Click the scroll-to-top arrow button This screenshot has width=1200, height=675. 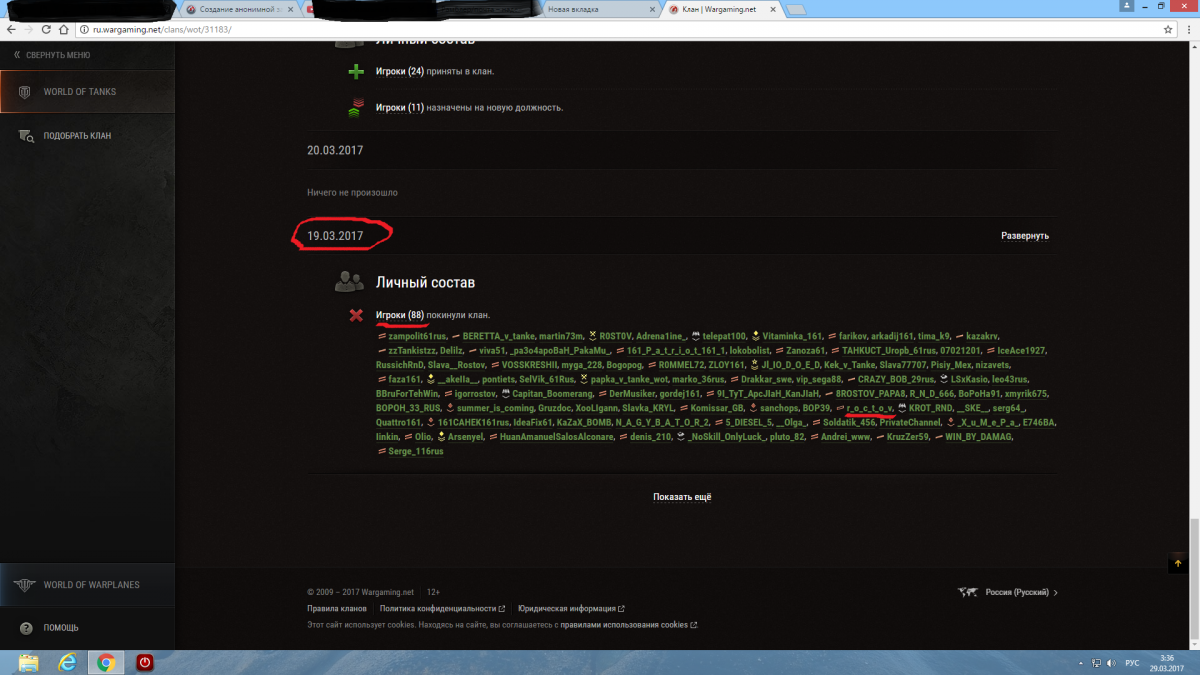tap(1177, 564)
